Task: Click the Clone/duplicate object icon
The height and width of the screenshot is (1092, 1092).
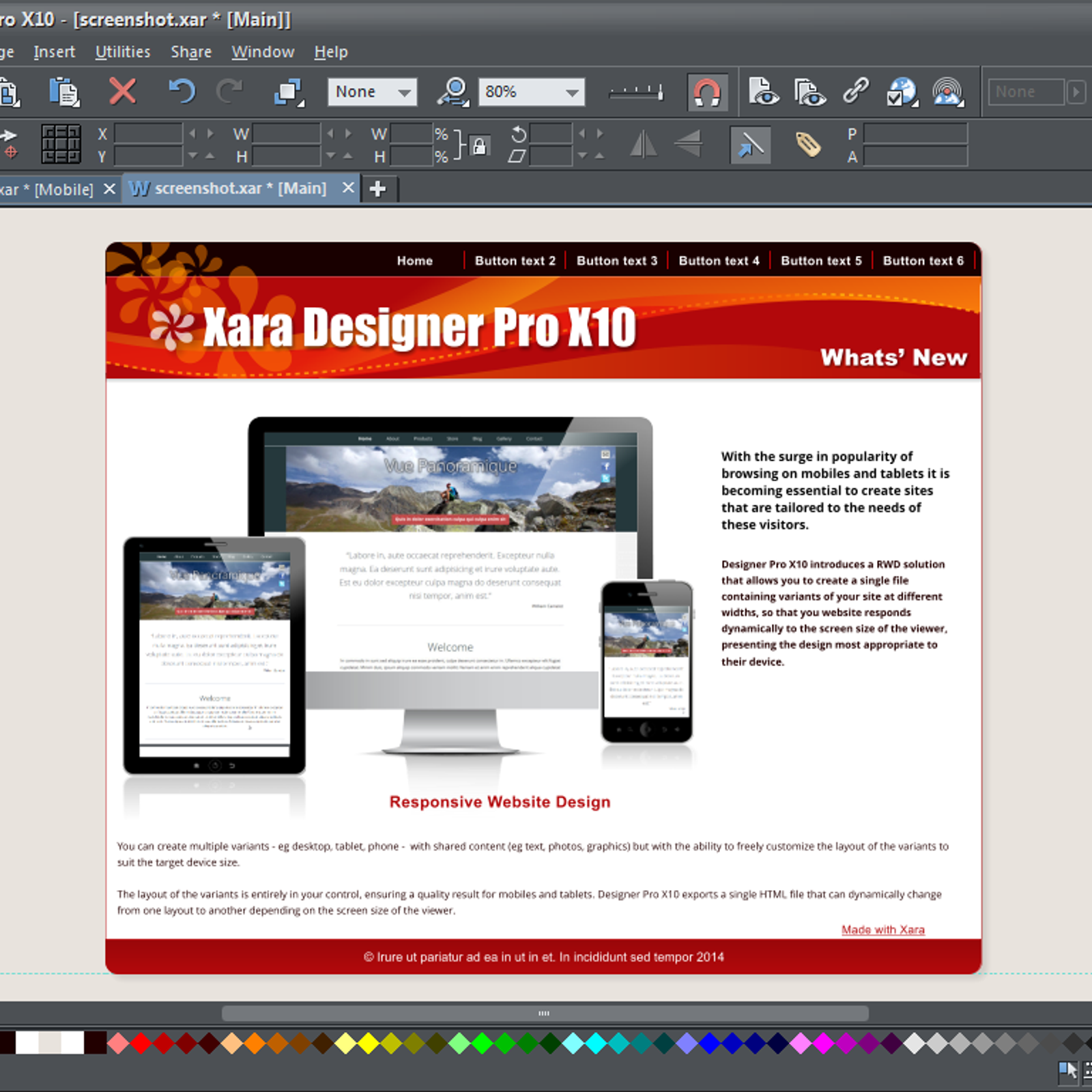Action: tap(289, 92)
